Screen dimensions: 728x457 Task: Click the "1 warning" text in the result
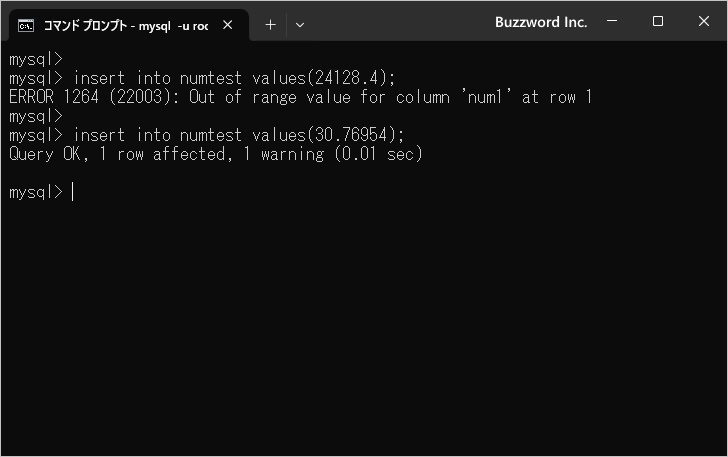(x=284, y=154)
